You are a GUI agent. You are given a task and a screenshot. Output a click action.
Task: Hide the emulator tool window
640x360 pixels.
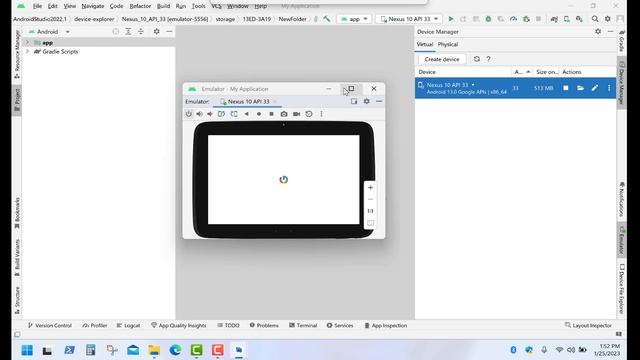click(x=379, y=101)
